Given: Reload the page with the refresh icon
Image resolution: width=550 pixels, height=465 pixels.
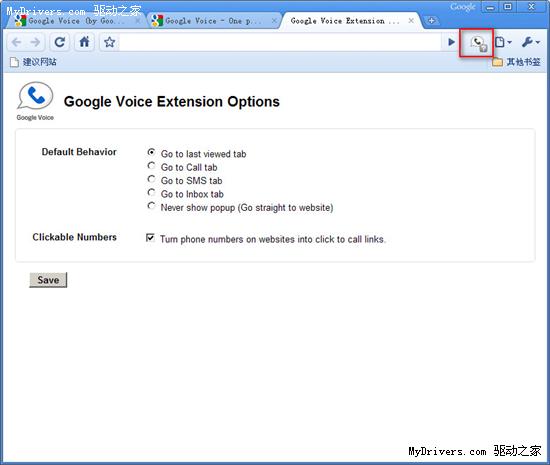Looking at the screenshot, I should [x=60, y=42].
